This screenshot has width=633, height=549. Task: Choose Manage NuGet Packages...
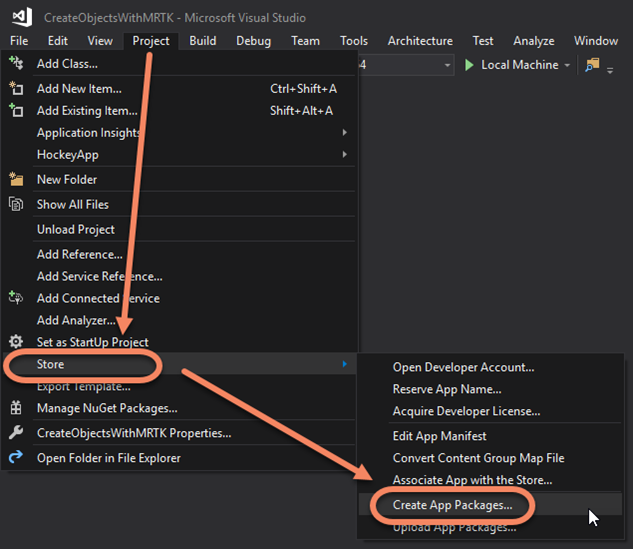pos(180,408)
